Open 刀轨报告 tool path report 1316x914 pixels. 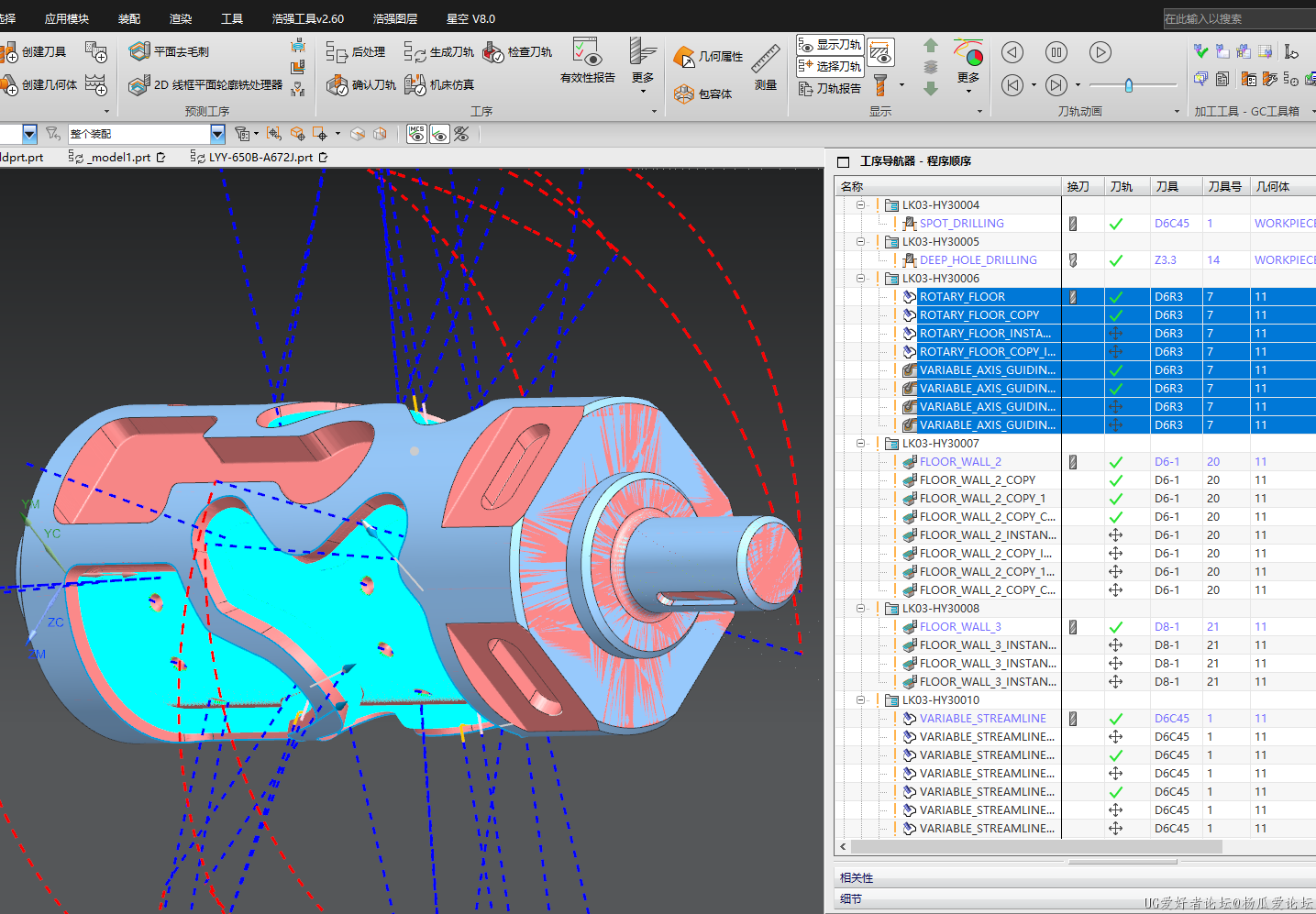click(x=830, y=88)
